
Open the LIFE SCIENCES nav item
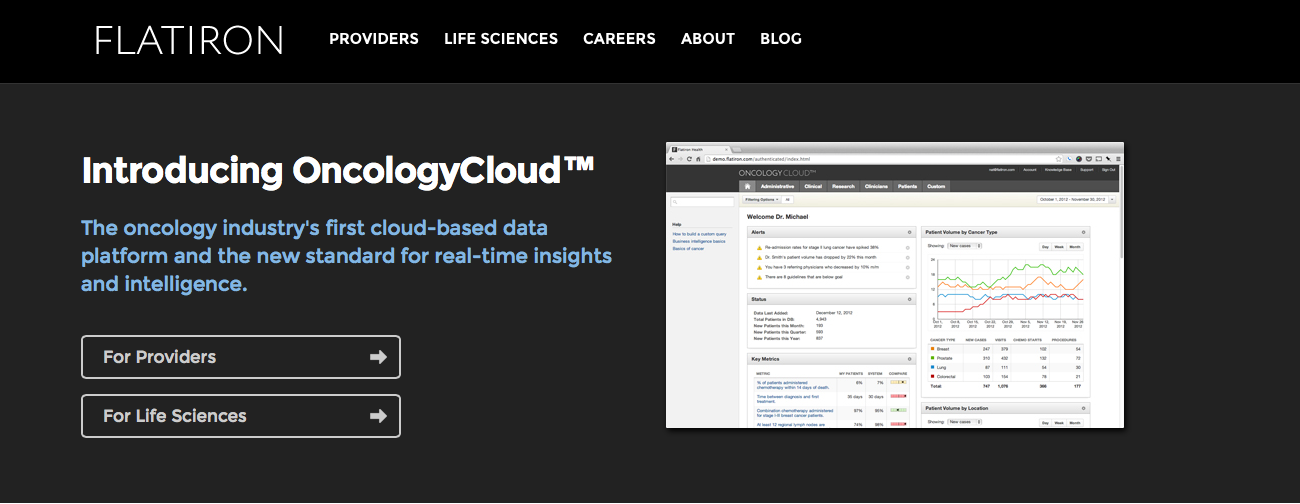coord(501,39)
